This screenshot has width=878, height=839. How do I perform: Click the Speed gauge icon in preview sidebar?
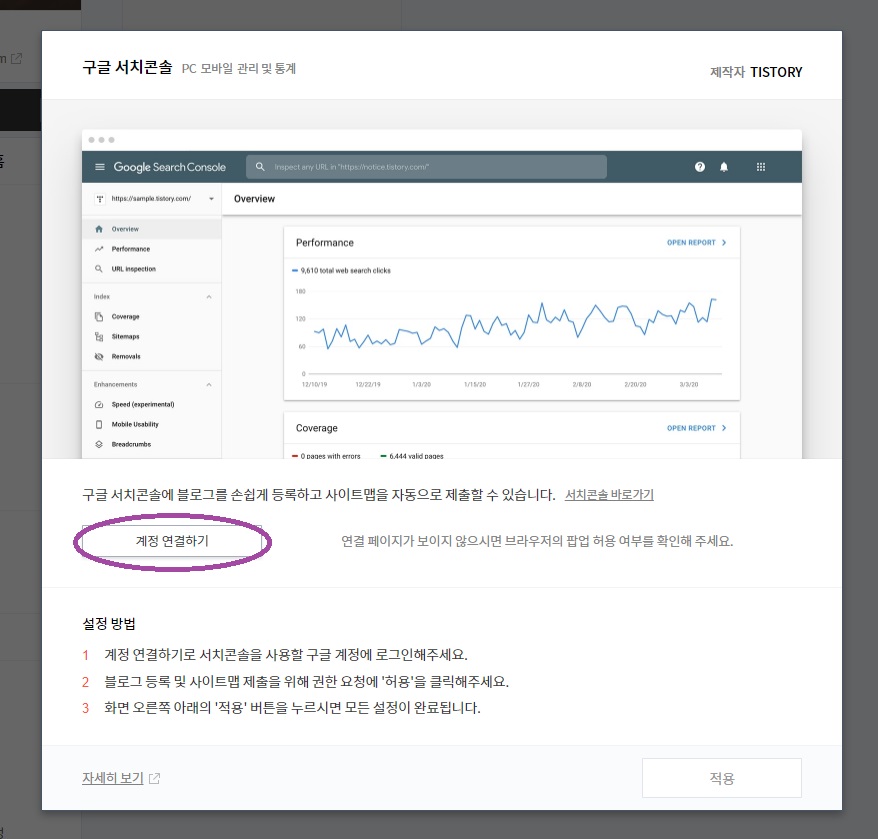point(99,404)
